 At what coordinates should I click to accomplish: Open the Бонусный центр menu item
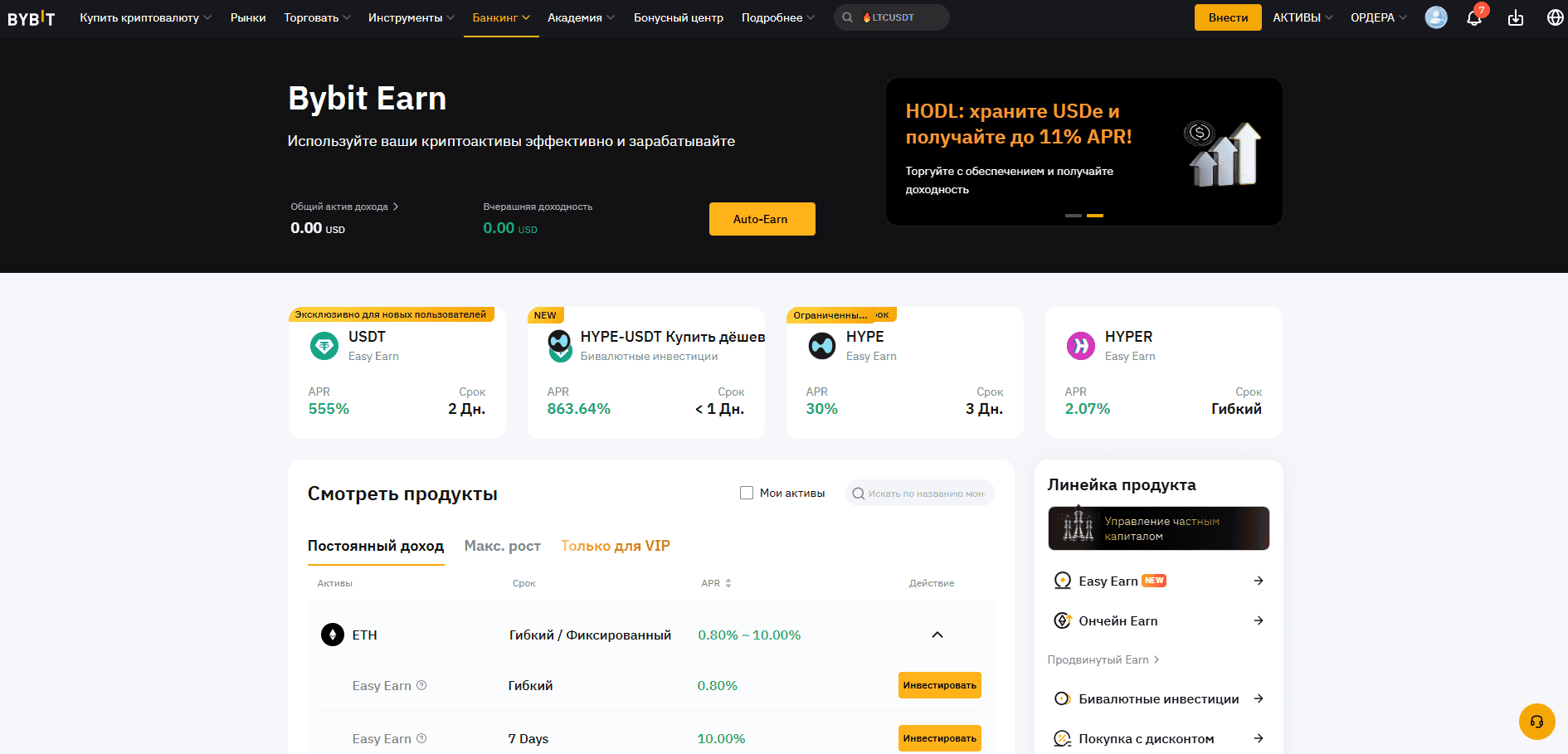(x=679, y=17)
